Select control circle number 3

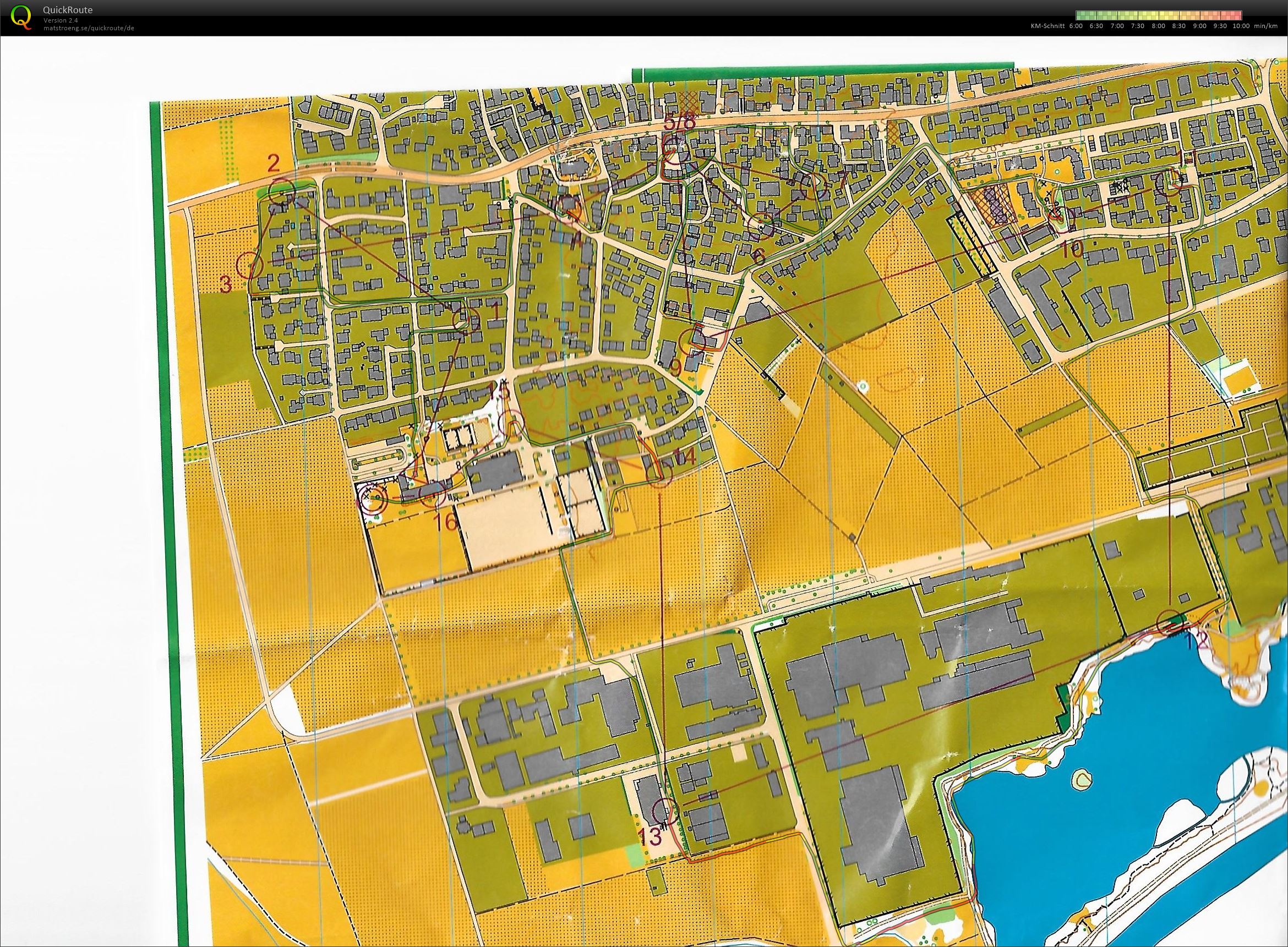coord(250,265)
